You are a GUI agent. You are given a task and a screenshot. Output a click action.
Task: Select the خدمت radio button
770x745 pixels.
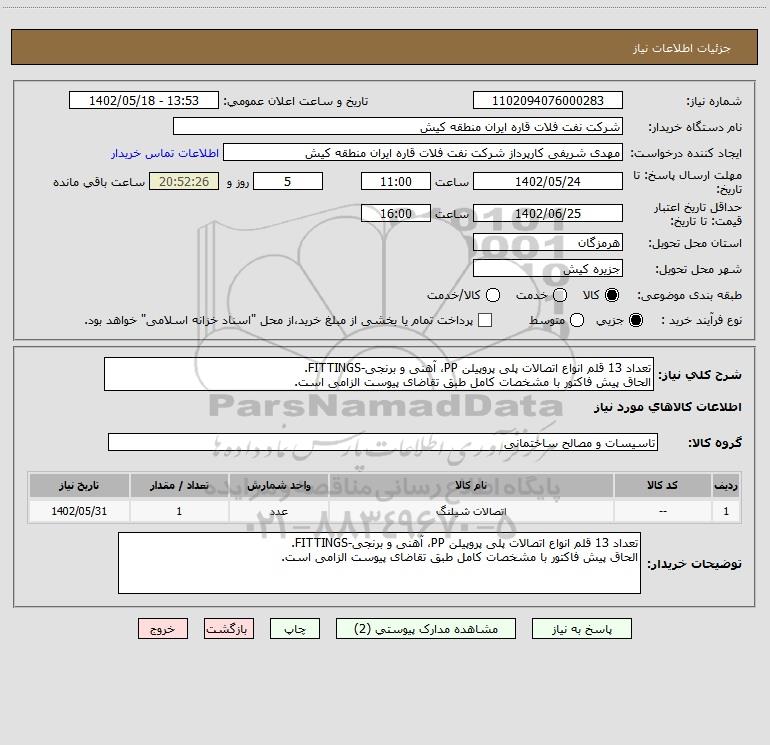(560, 295)
